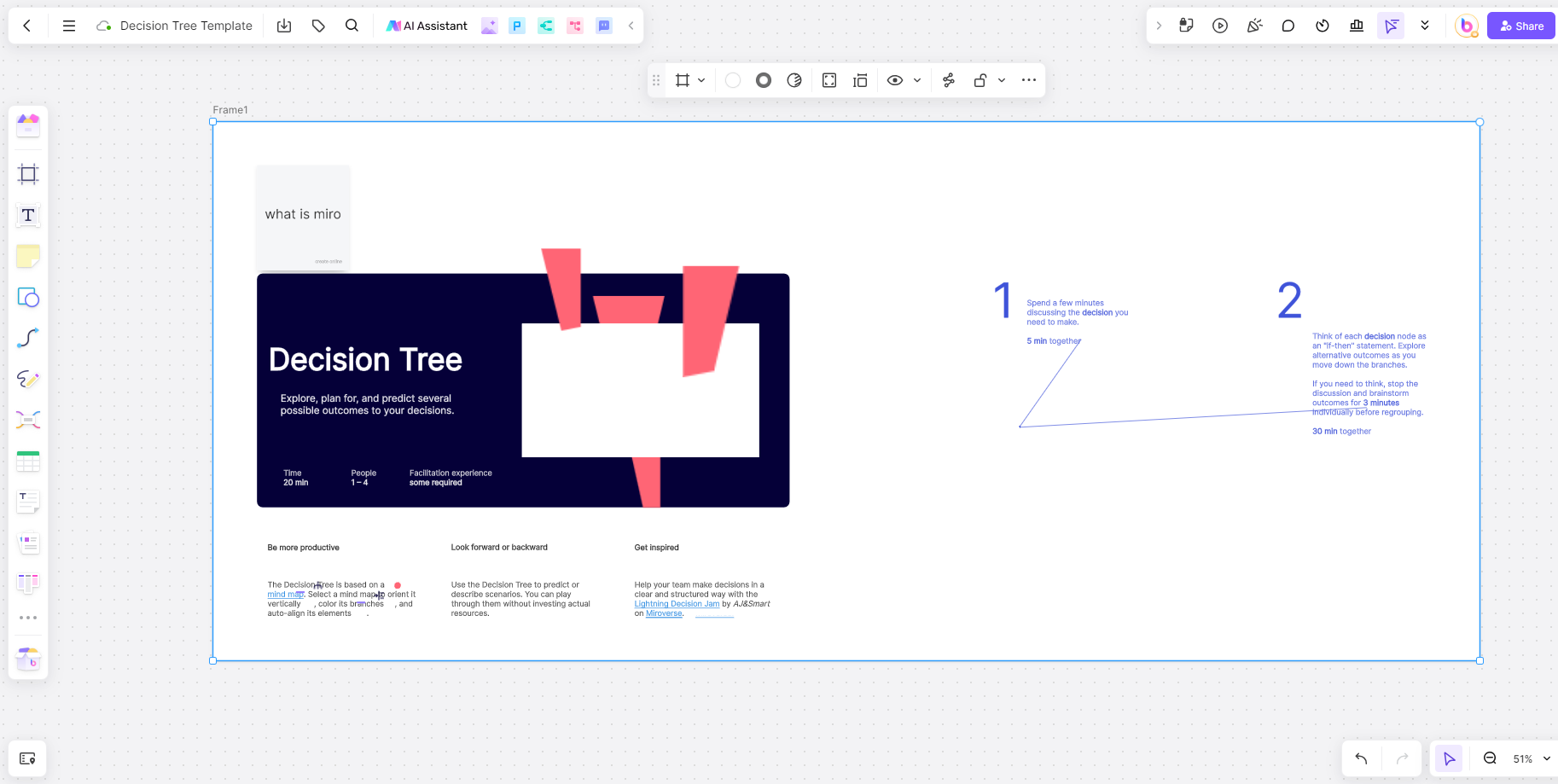Click the Boardmix user avatar
Screen dimensions: 1558x784
[x=1466, y=26]
